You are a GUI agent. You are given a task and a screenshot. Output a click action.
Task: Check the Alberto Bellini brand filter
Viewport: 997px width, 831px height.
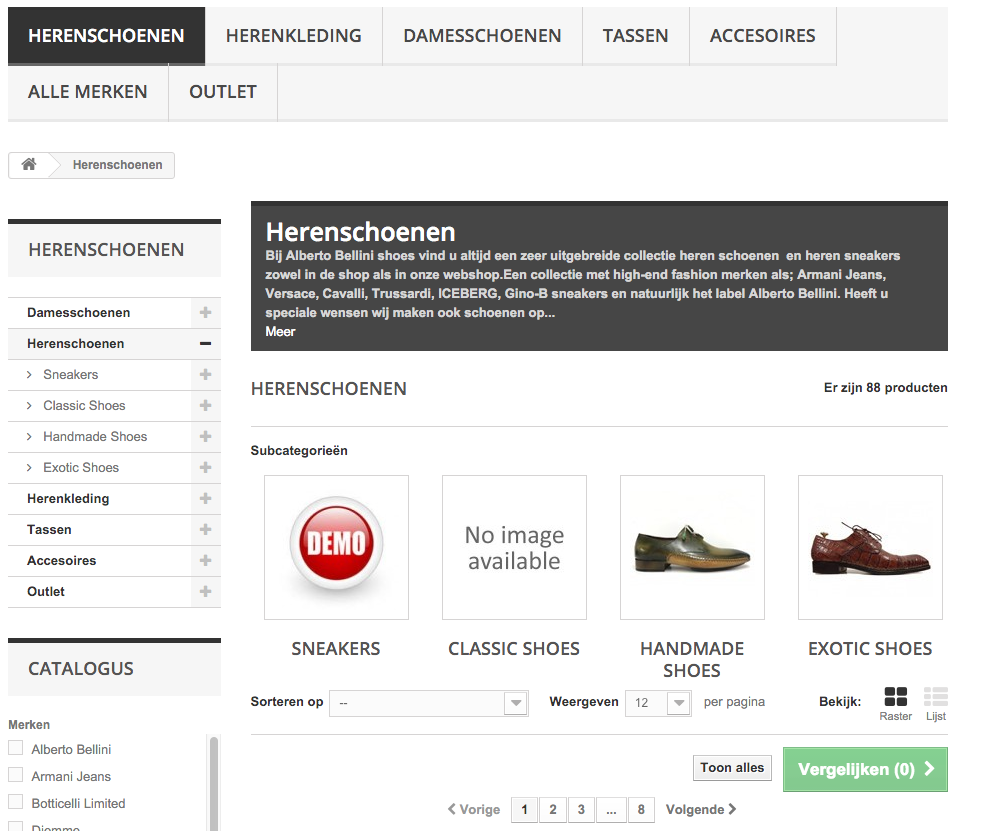coord(15,748)
